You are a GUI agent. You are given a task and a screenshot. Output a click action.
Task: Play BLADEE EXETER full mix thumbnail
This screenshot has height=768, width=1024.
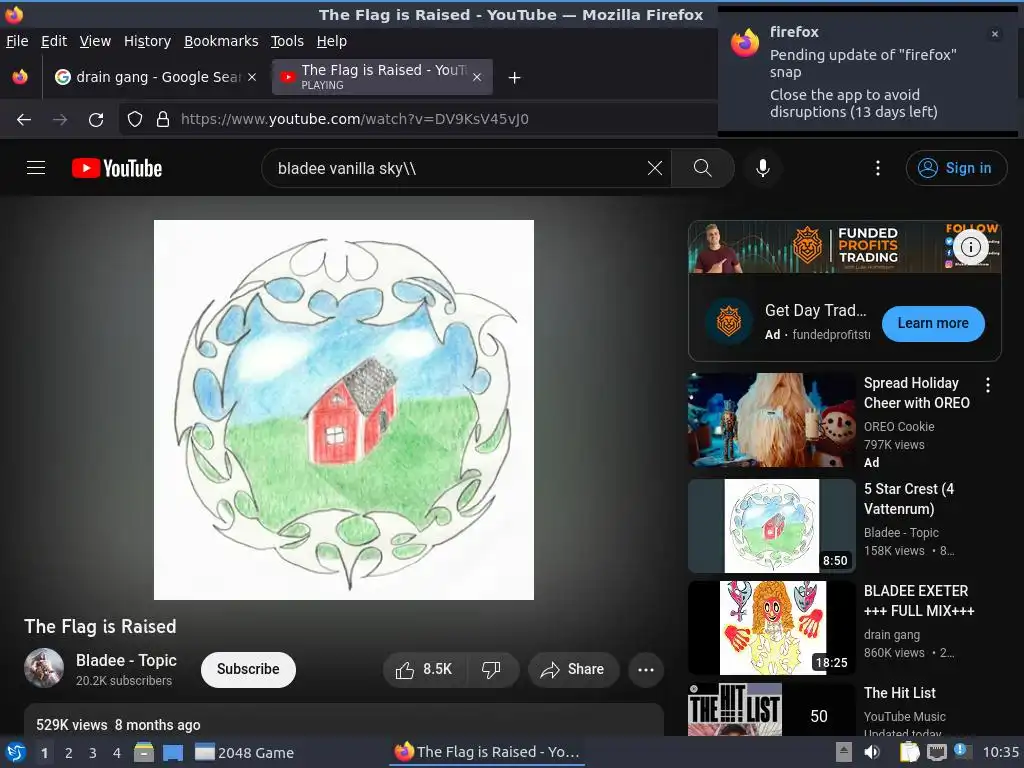click(771, 628)
